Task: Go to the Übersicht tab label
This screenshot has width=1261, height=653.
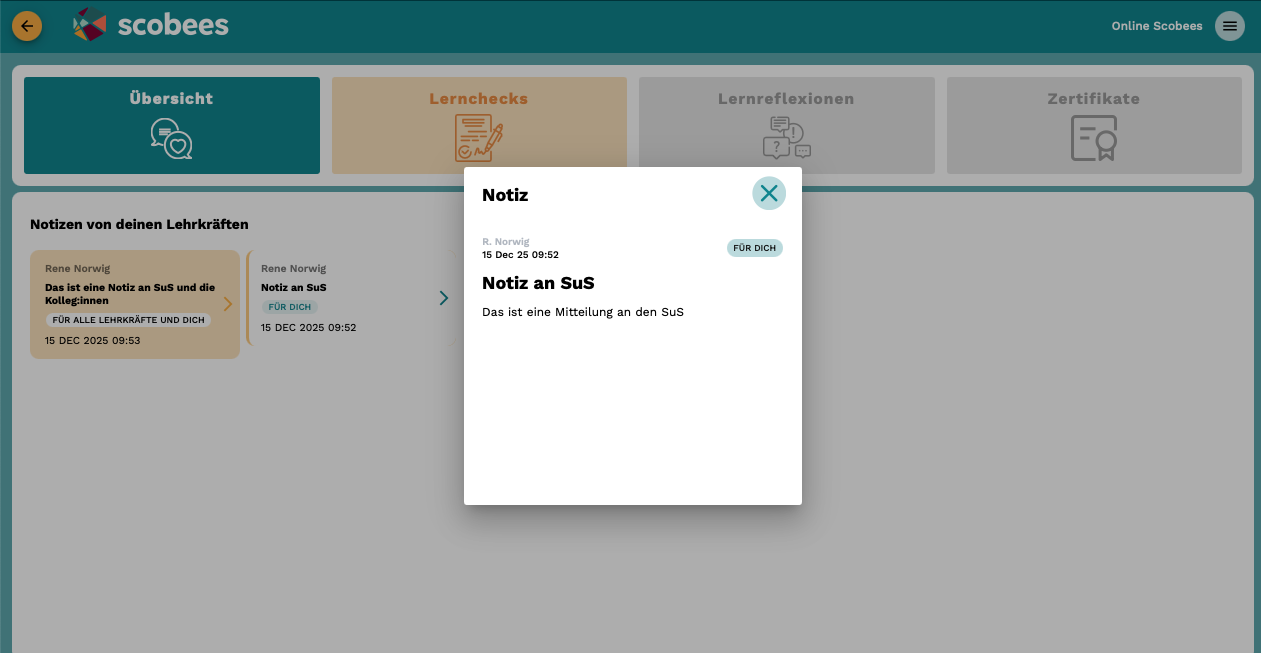Action: pyautogui.click(x=171, y=99)
